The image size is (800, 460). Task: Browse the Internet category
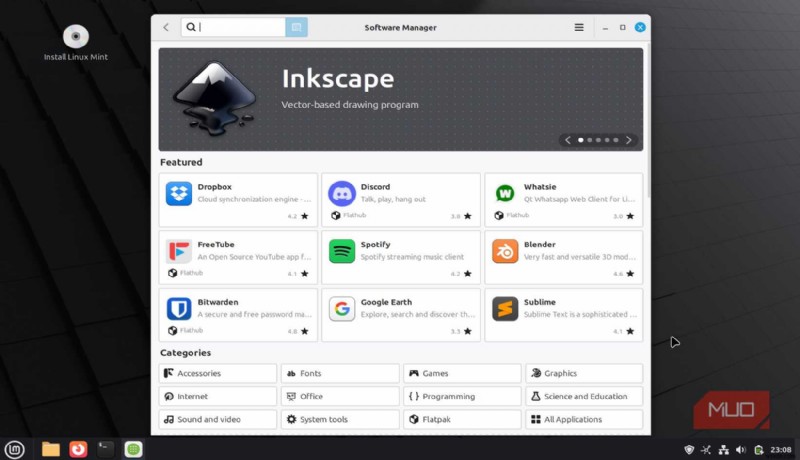pyautogui.click(x=218, y=396)
